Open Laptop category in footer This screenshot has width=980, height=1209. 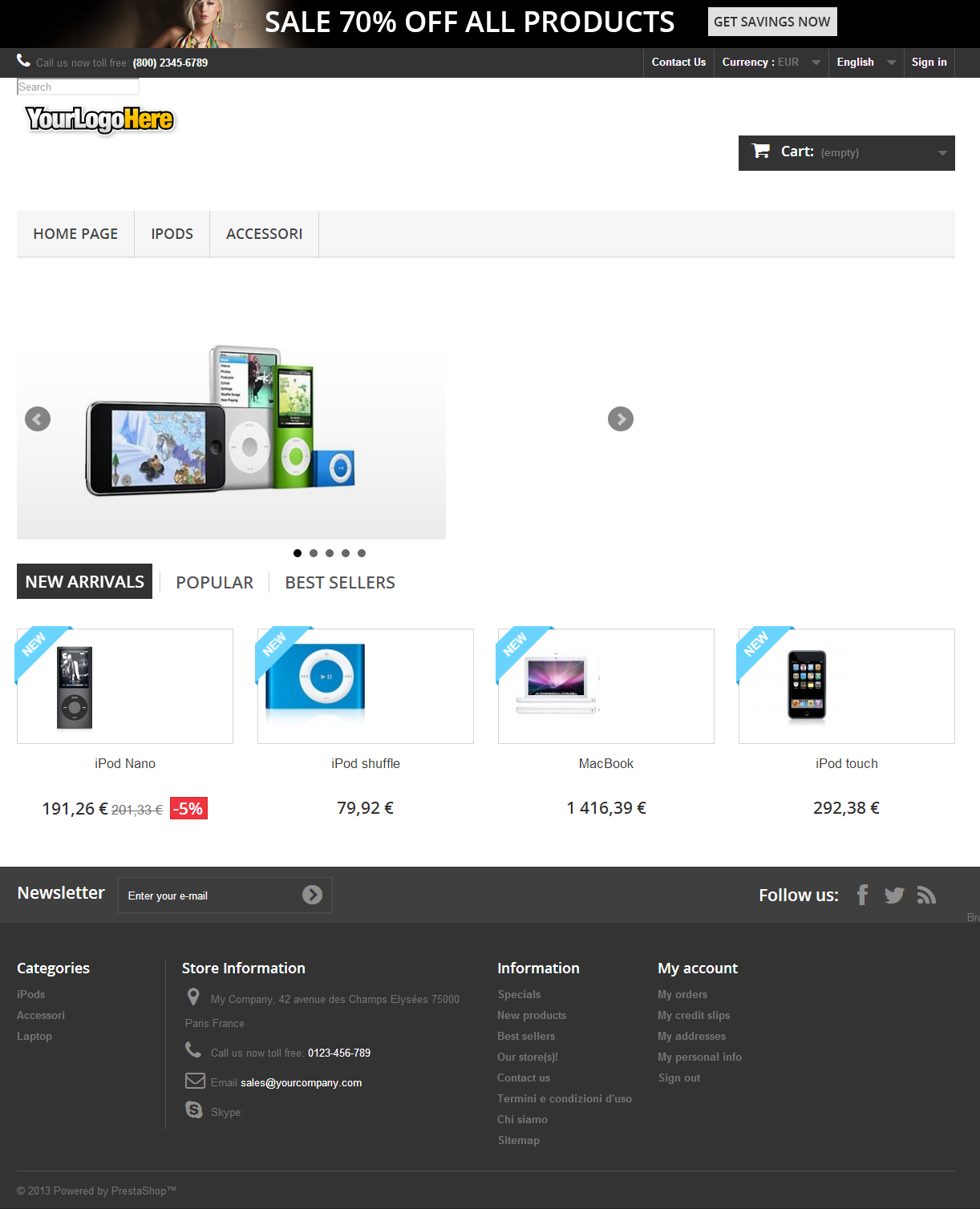(34, 1036)
